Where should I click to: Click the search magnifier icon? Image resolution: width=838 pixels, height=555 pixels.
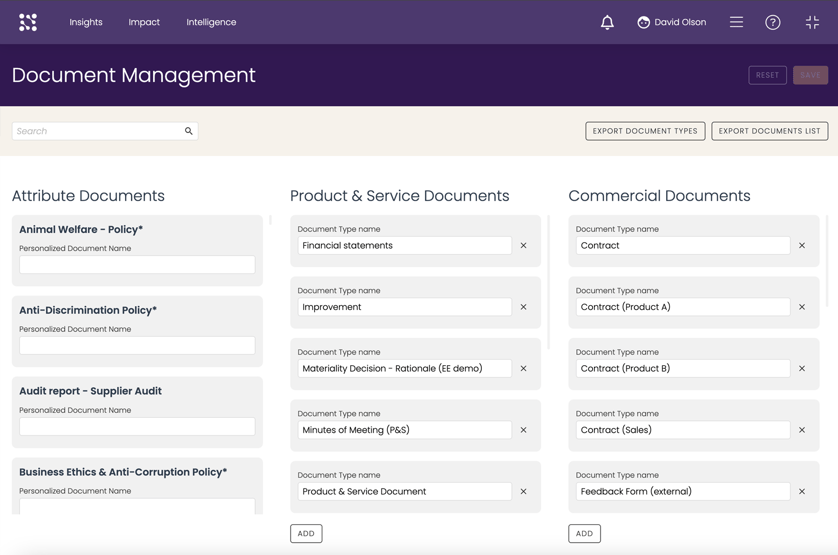pyautogui.click(x=189, y=131)
